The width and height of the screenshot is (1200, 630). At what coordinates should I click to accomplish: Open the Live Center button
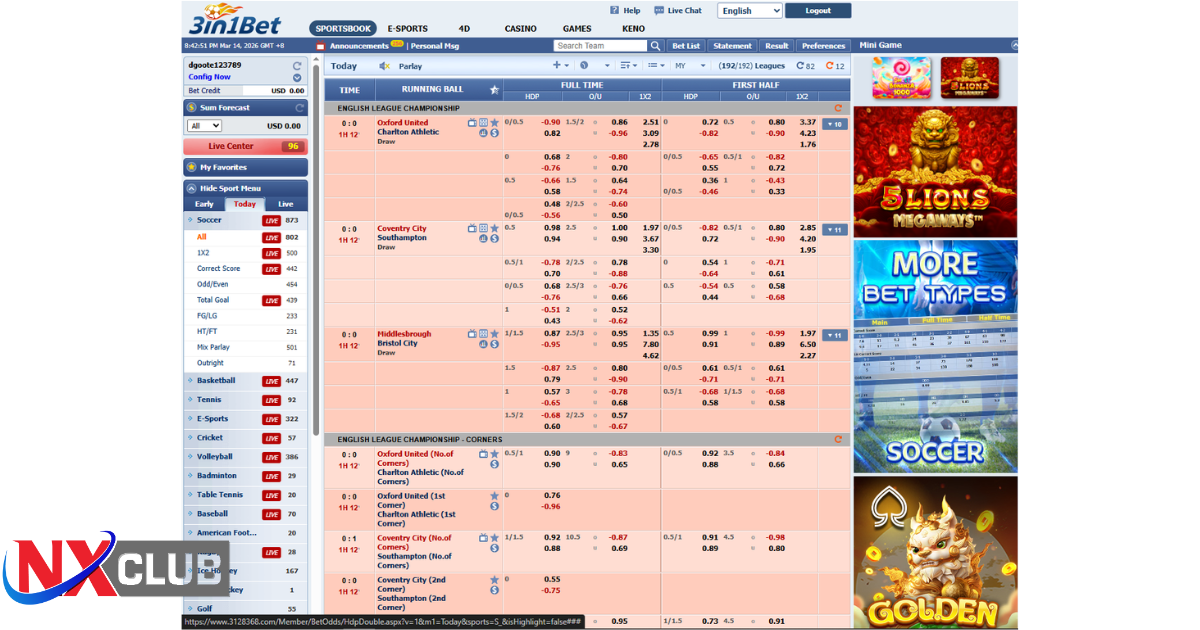coord(245,146)
